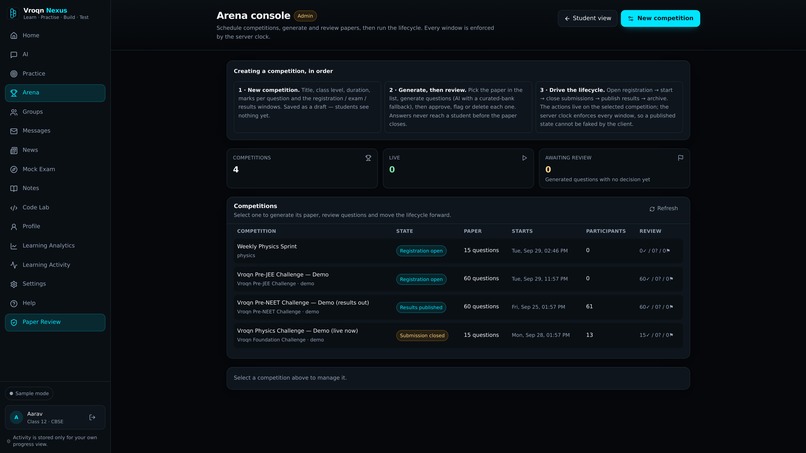The height and width of the screenshot is (453, 806).
Task: Go to Practice menu label
Action: pyautogui.click(x=34, y=74)
